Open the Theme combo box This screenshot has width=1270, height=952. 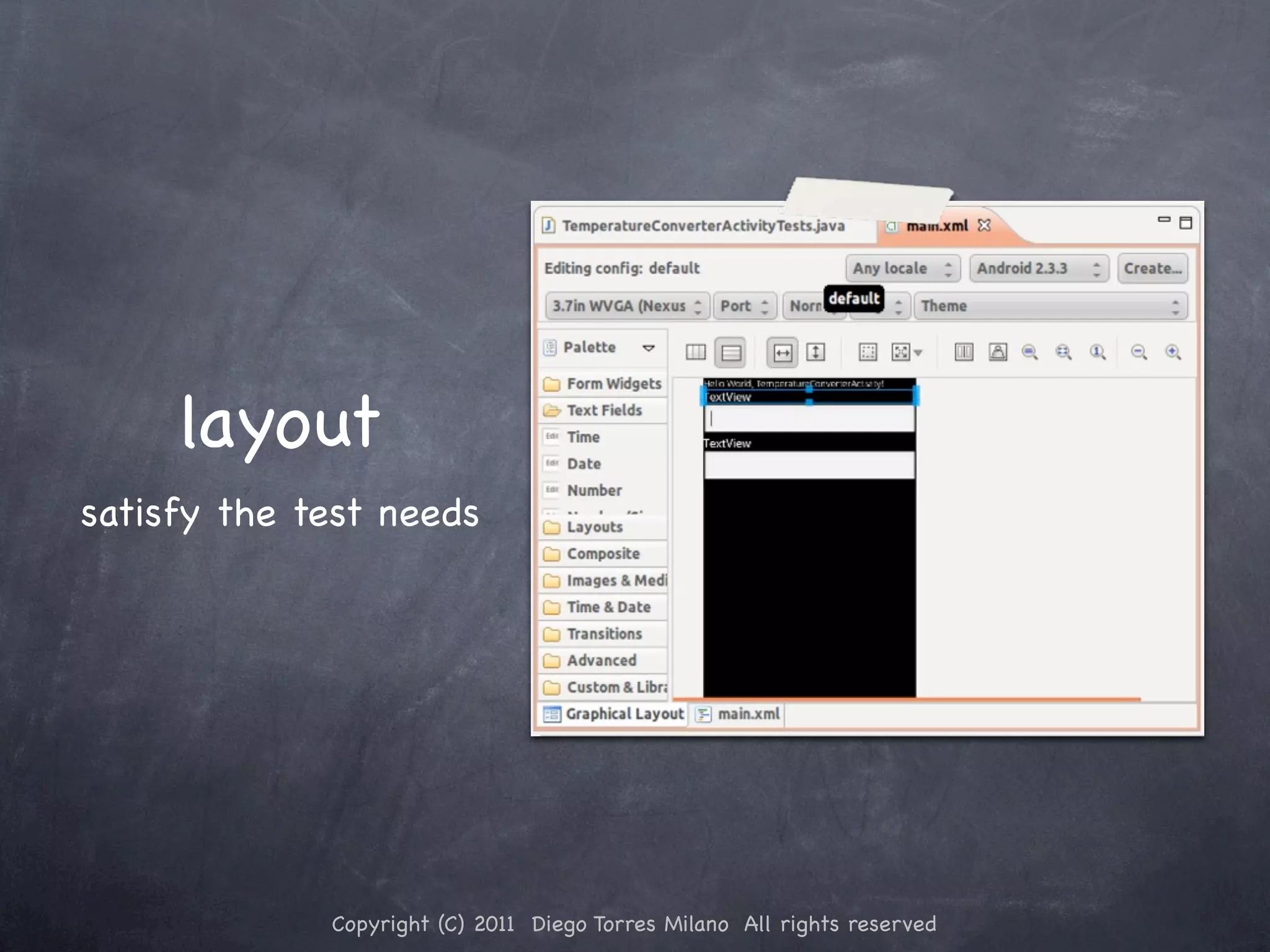[x=1050, y=306]
